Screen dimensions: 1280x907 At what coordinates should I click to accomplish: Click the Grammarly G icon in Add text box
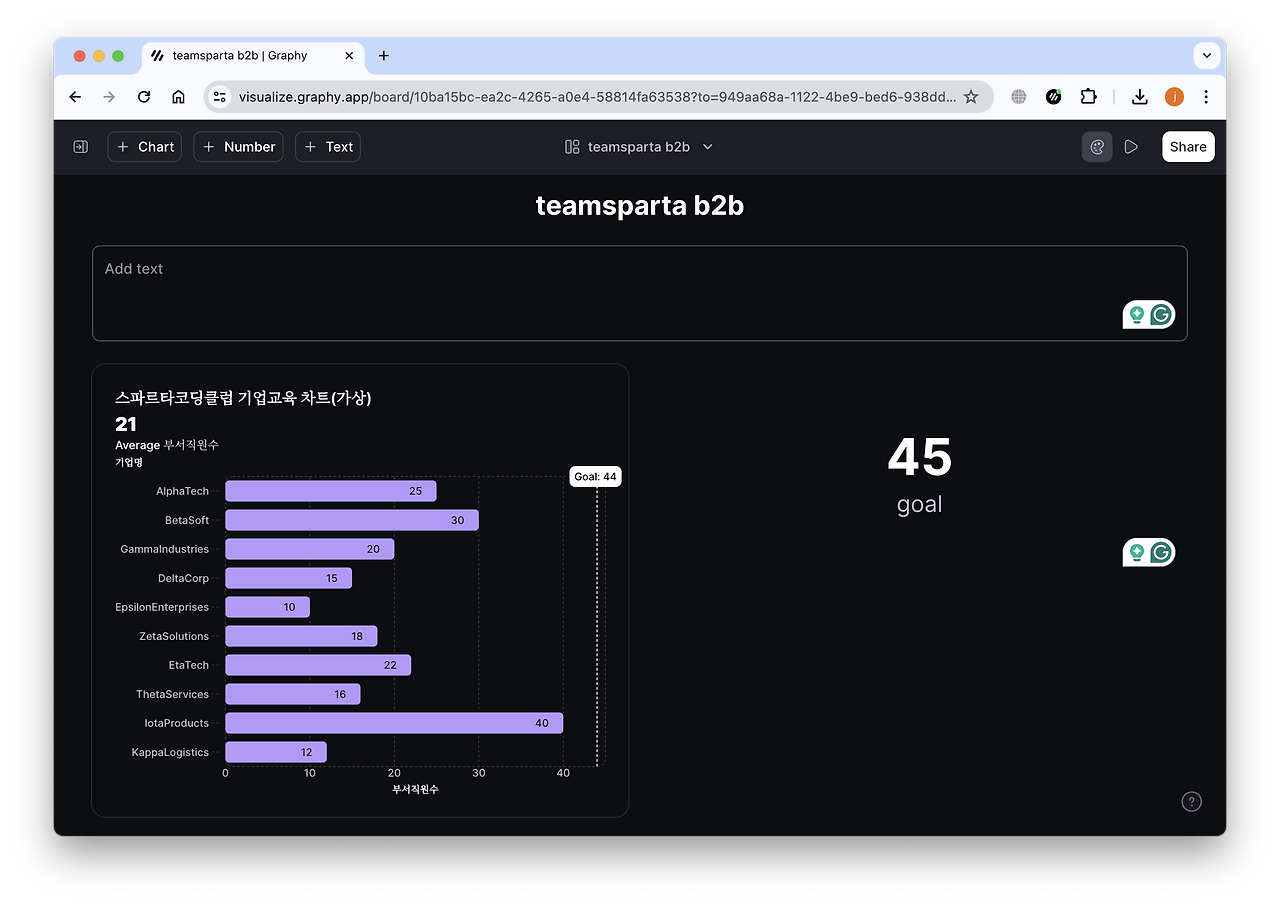pos(1161,315)
